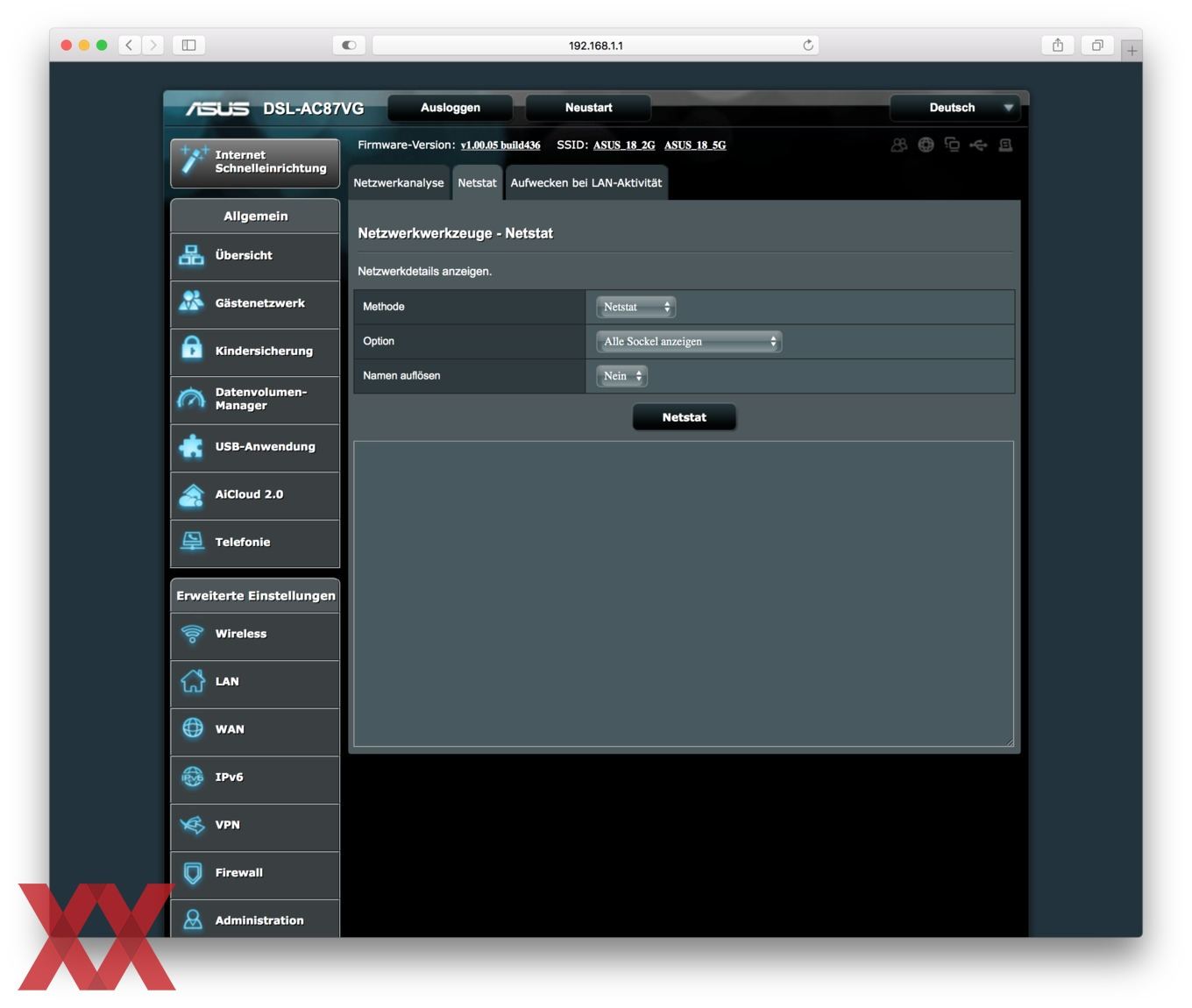Screen dimensions: 1192x1008
Task: Click the internet globe status icon in header
Action: point(926,145)
